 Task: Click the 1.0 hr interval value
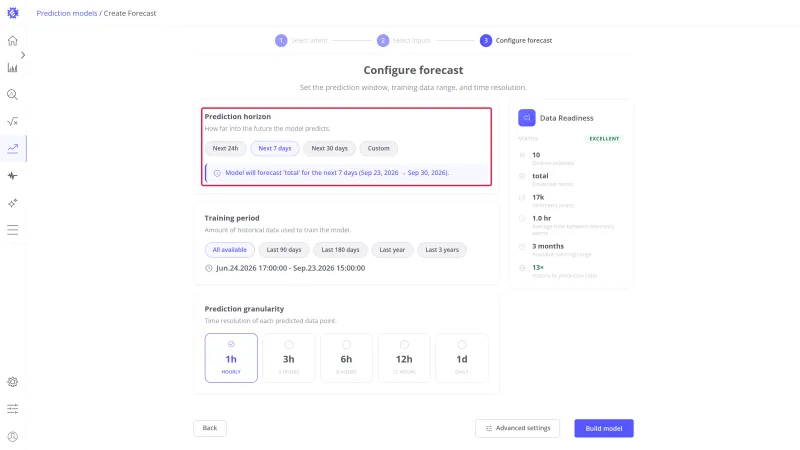pos(541,218)
